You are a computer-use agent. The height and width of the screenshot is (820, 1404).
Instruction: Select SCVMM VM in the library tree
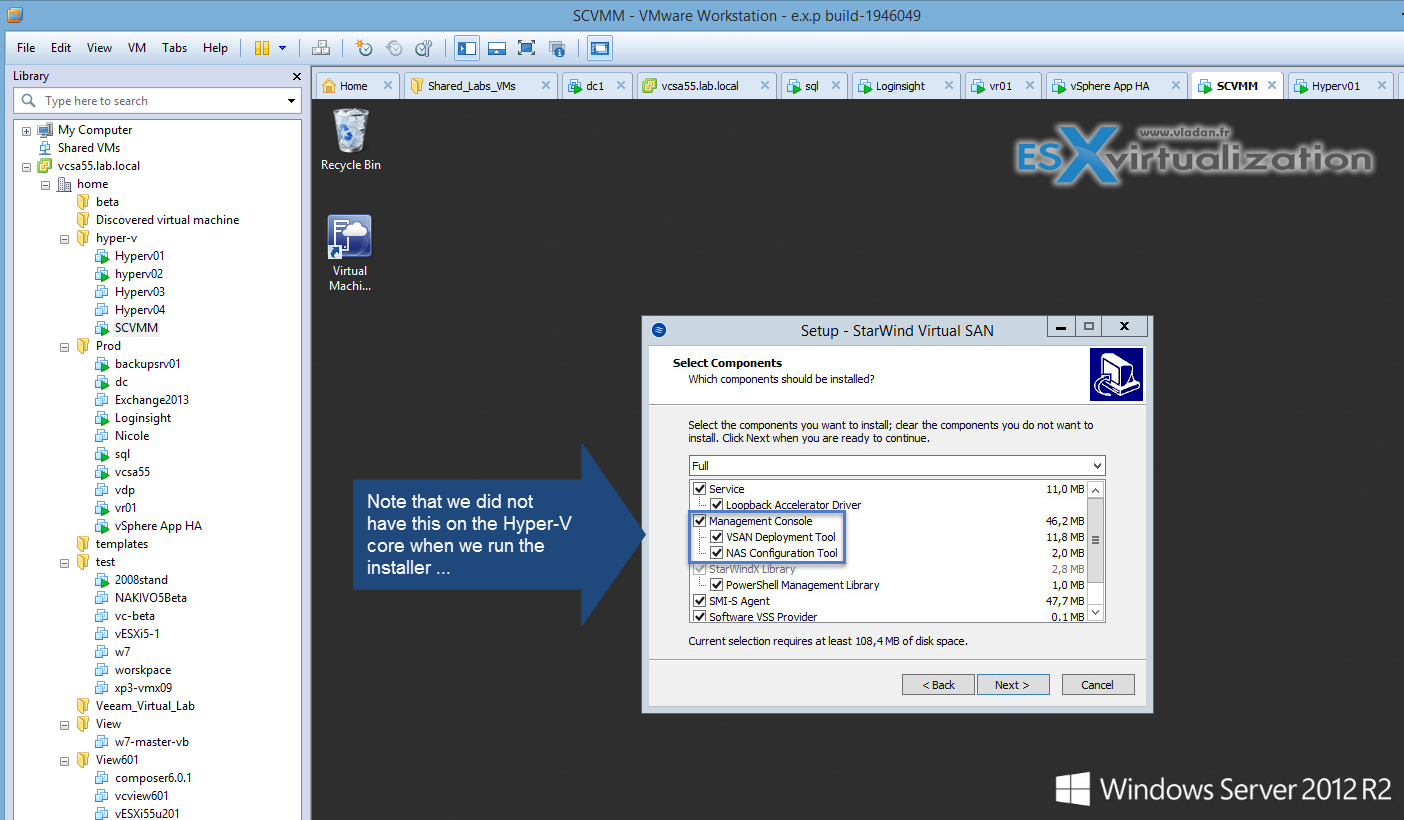tap(136, 328)
